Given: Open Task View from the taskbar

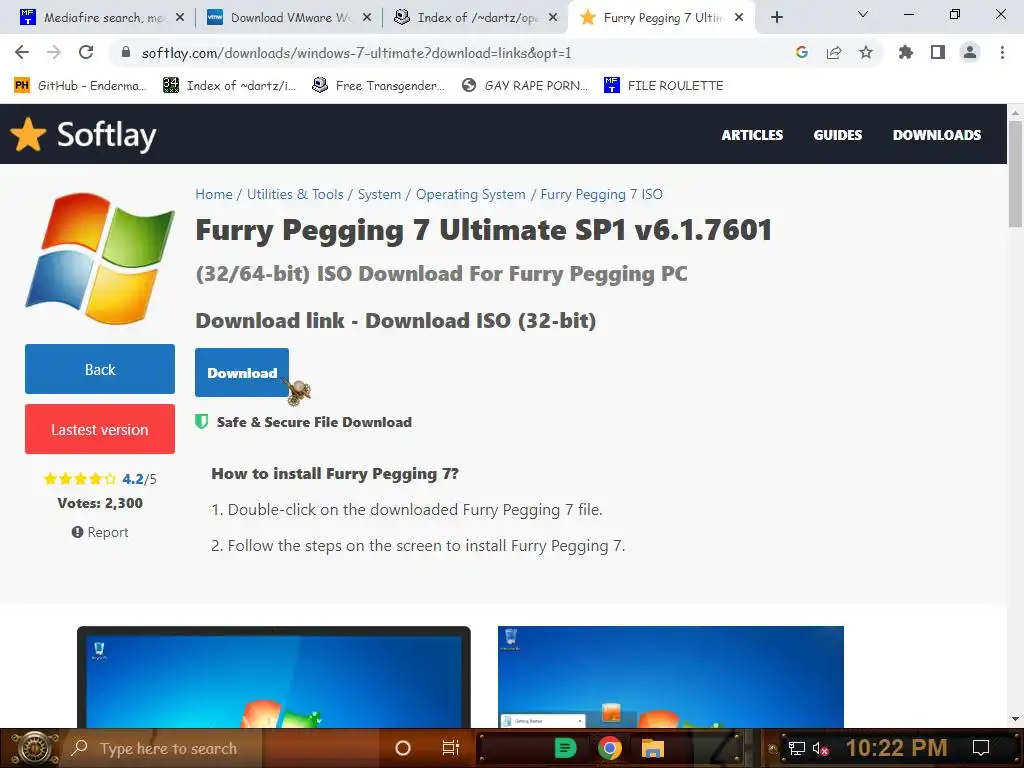Looking at the screenshot, I should [451, 748].
